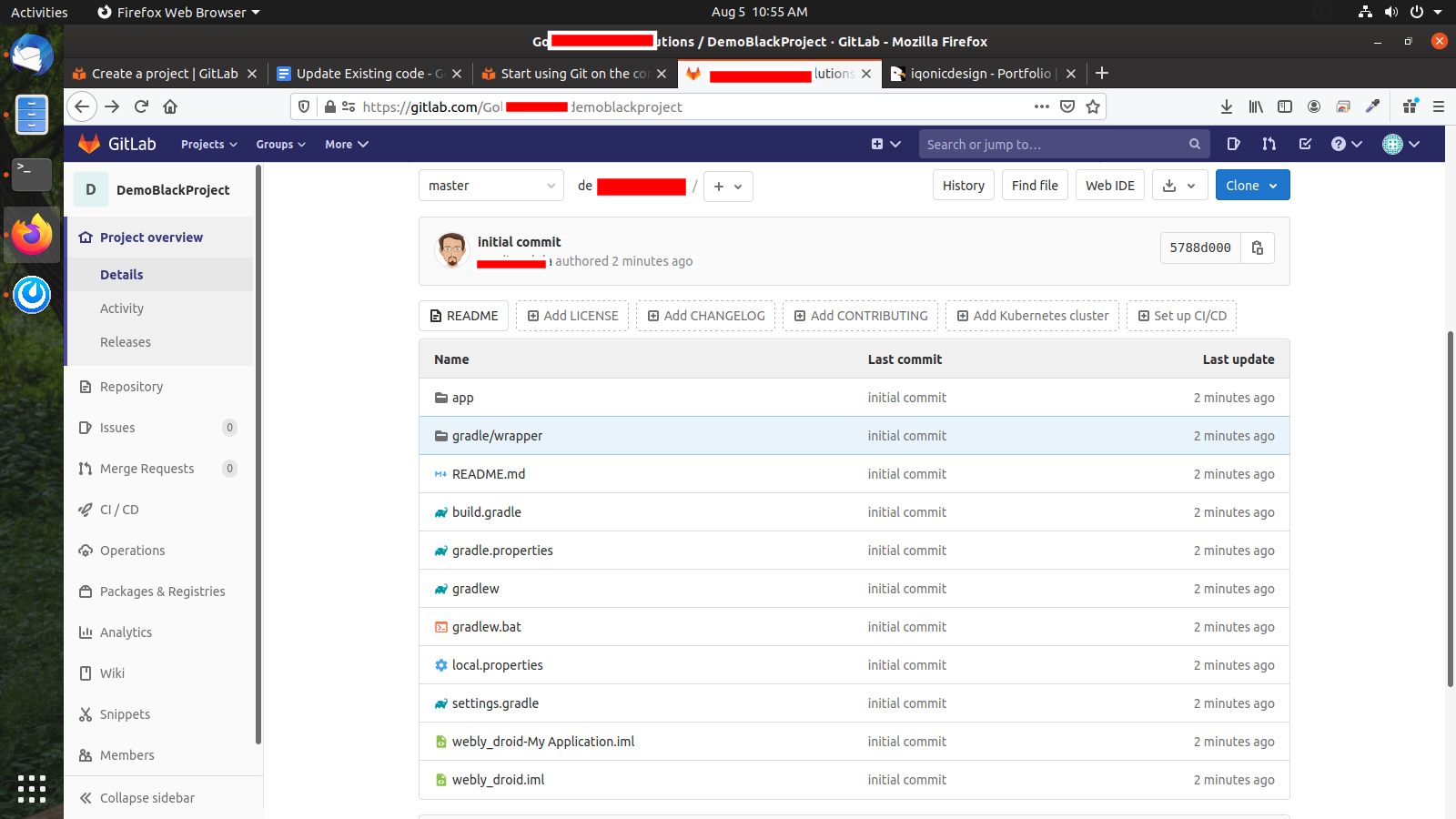Copy the commit SHA to clipboard
The height and width of the screenshot is (819, 1456).
pos(1257,248)
